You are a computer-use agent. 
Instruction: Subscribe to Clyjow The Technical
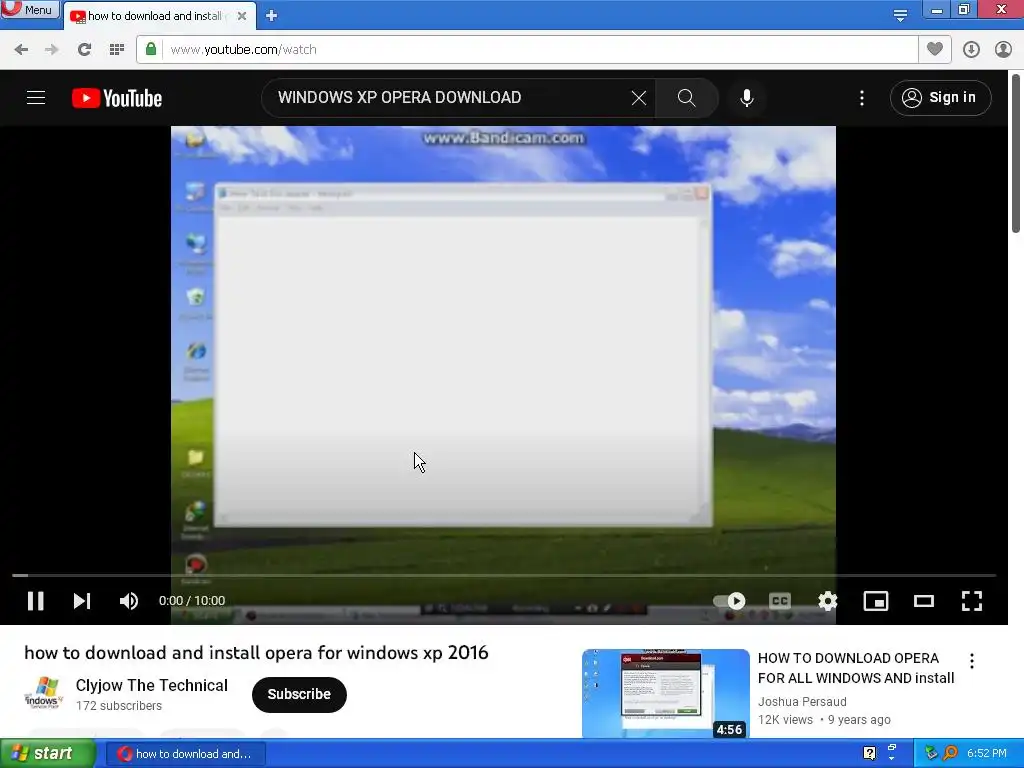[299, 694]
